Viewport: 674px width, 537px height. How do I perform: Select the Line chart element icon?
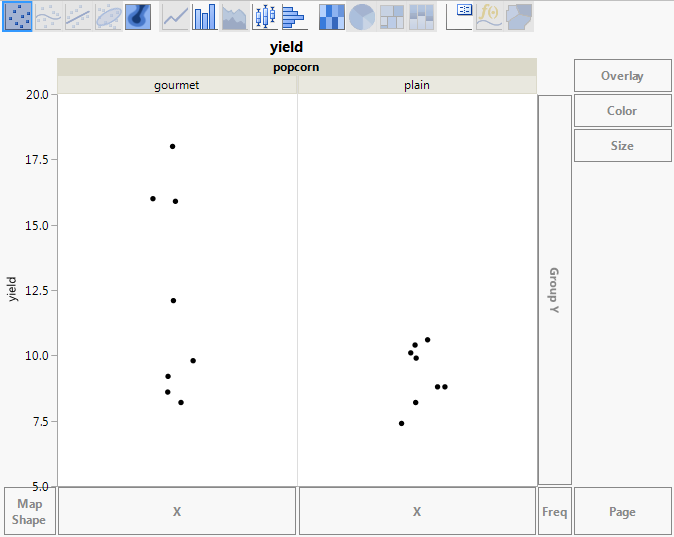click(x=175, y=17)
